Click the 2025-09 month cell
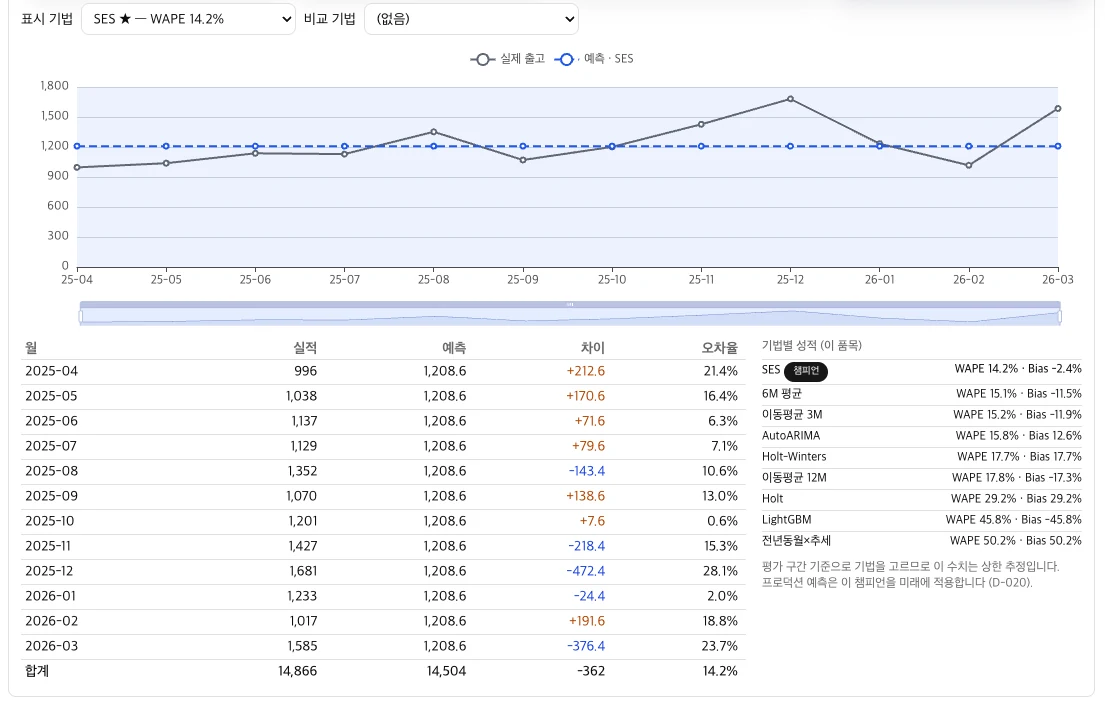1105x707 pixels. [x=51, y=496]
